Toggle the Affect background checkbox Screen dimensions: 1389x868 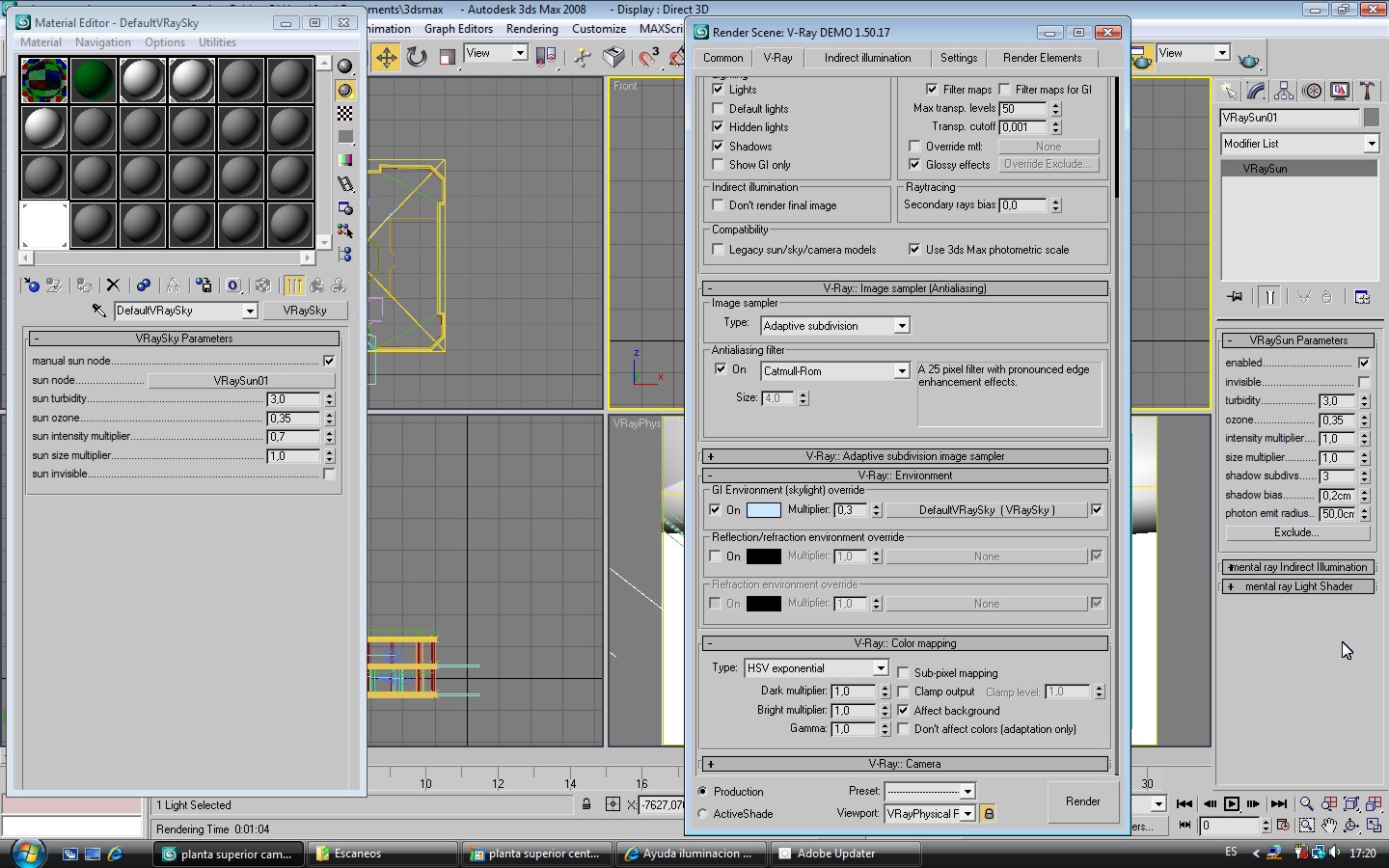pyautogui.click(x=903, y=710)
